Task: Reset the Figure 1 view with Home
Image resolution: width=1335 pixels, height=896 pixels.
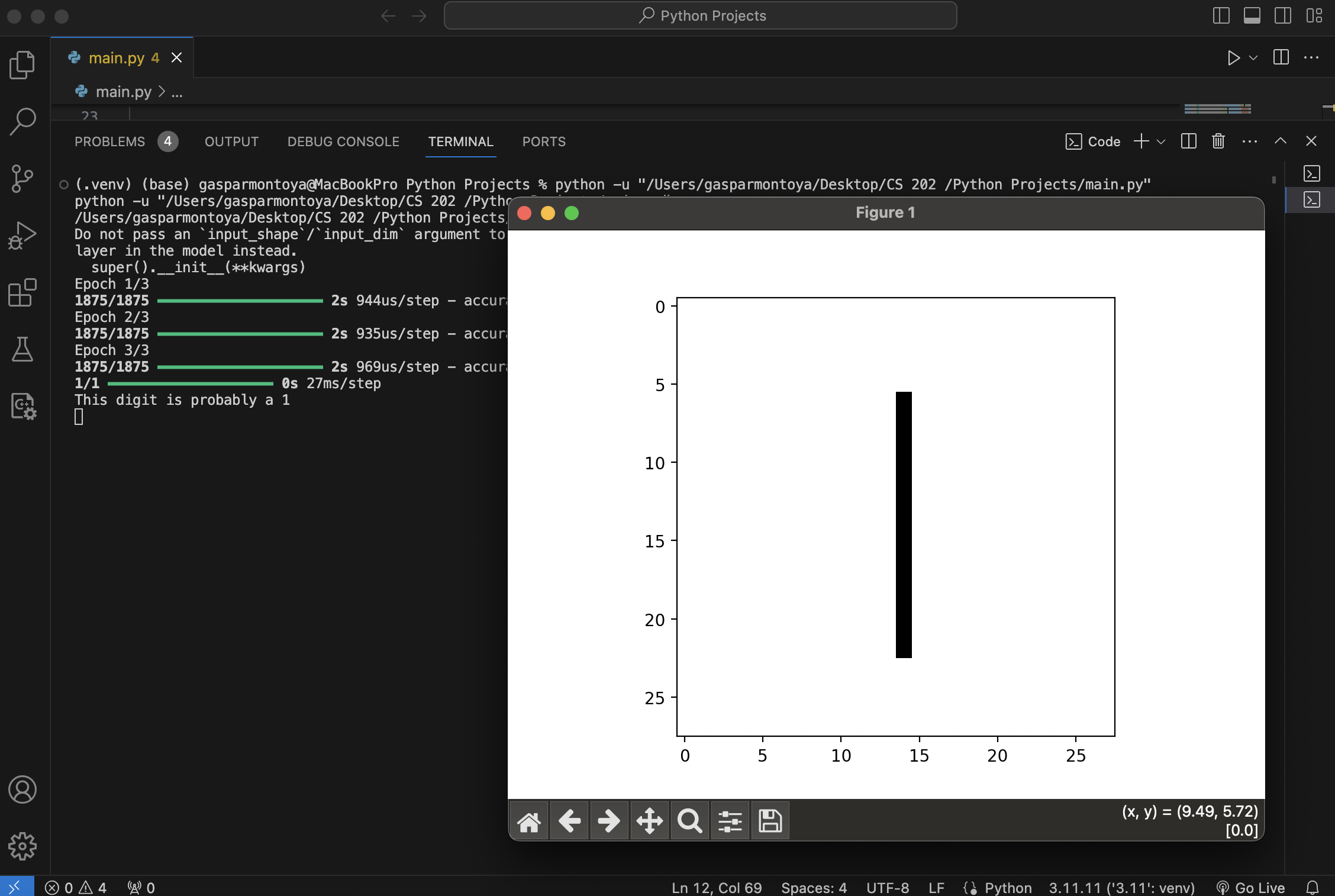Action: (529, 821)
